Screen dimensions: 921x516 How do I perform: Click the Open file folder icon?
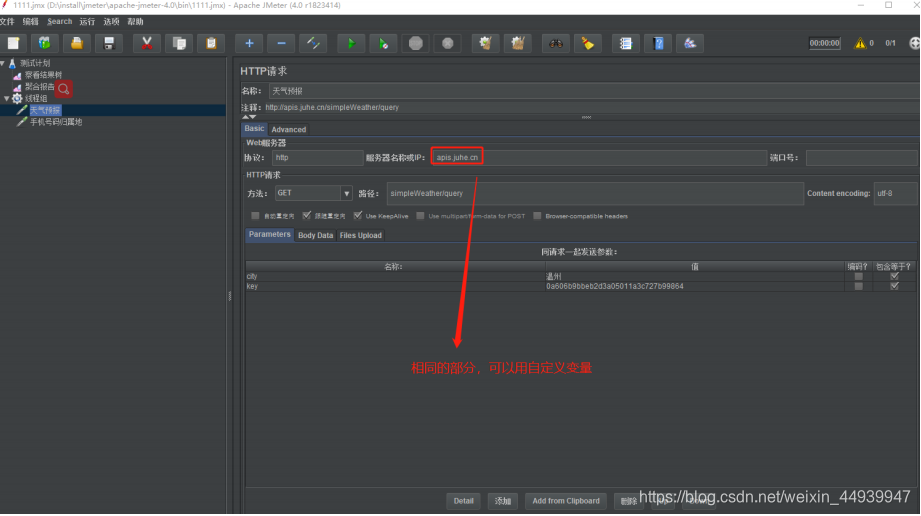[x=76, y=43]
